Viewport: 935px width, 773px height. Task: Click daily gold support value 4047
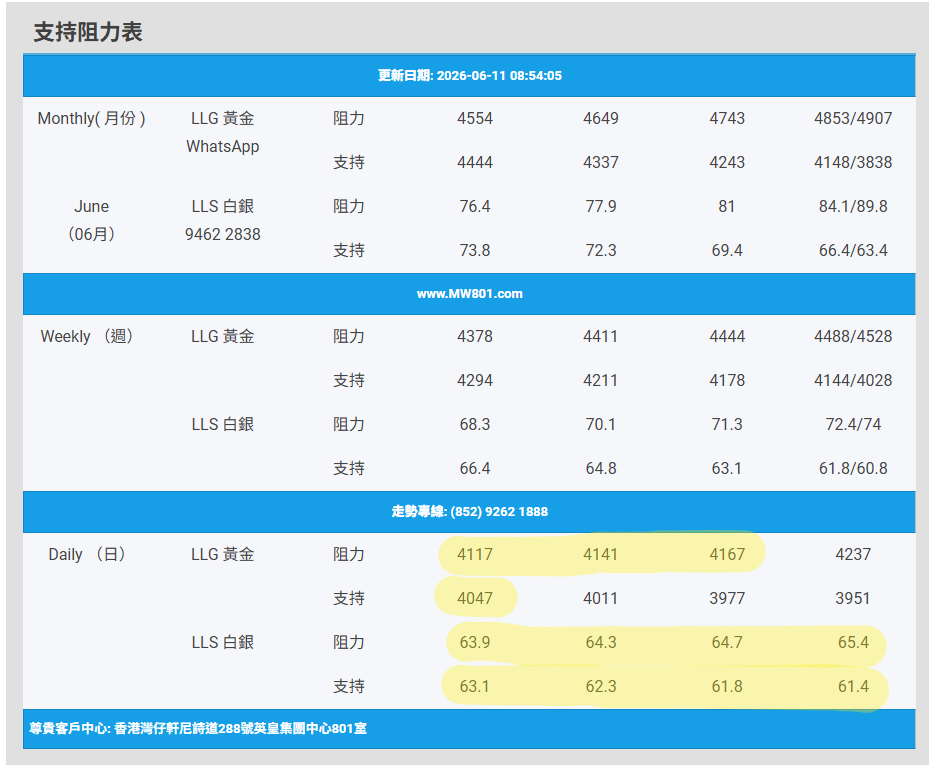pos(475,598)
